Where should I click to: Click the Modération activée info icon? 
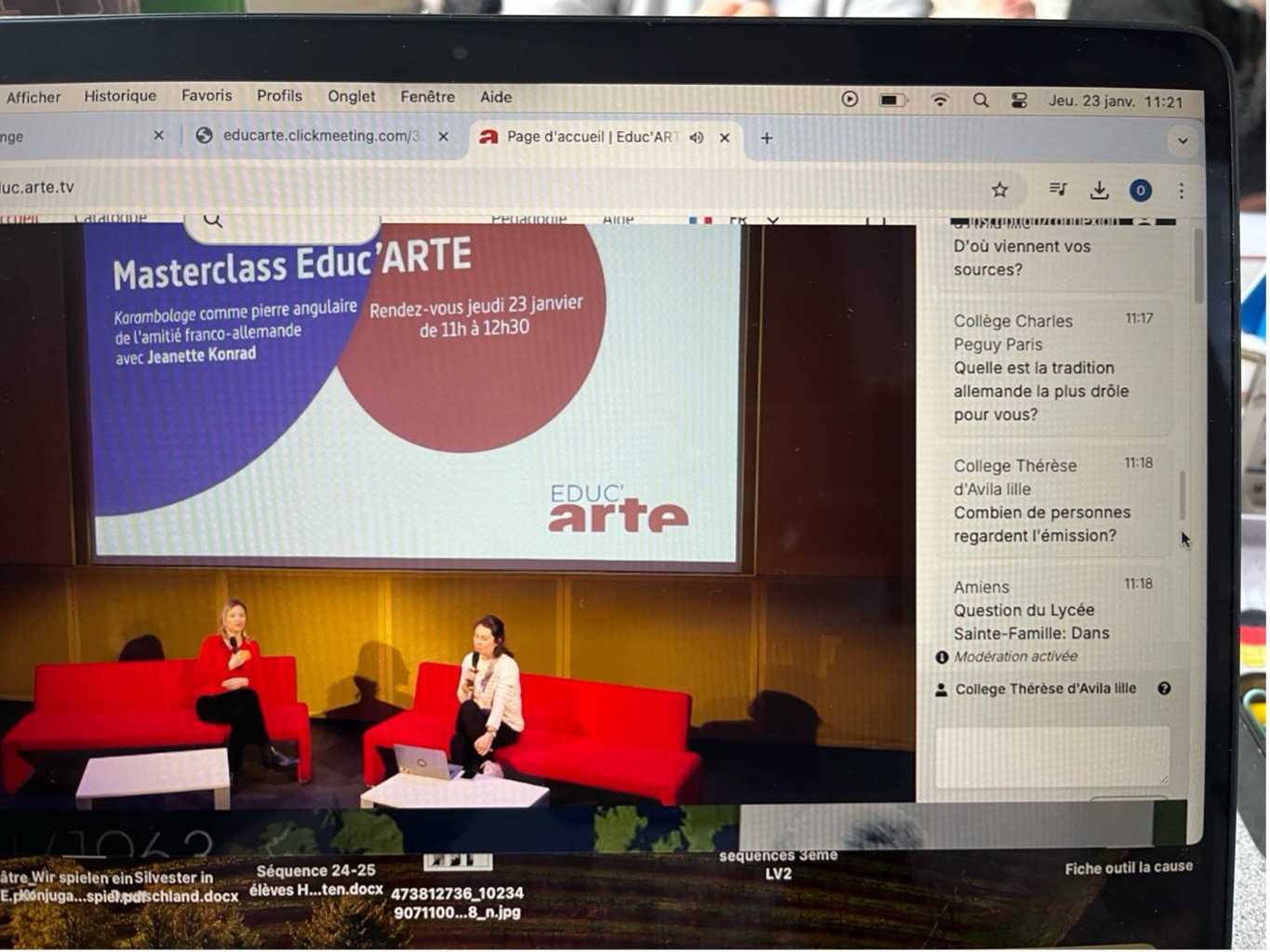pyautogui.click(x=942, y=657)
